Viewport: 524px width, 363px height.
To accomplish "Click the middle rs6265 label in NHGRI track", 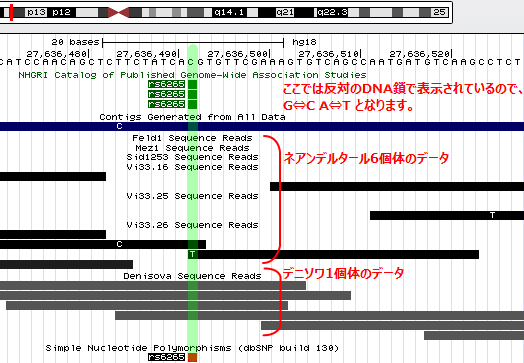I will click(166, 94).
